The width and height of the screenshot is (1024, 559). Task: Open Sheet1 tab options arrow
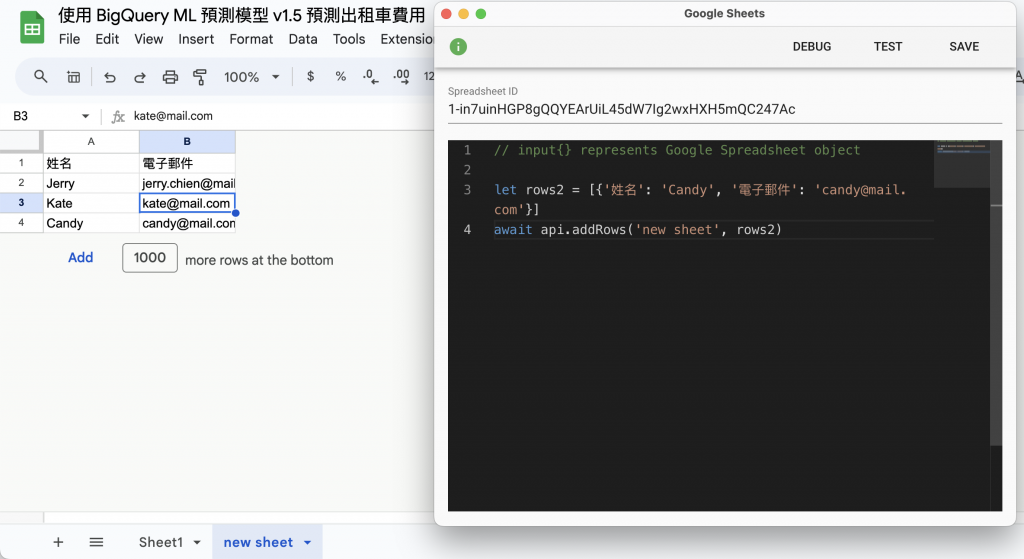197,543
